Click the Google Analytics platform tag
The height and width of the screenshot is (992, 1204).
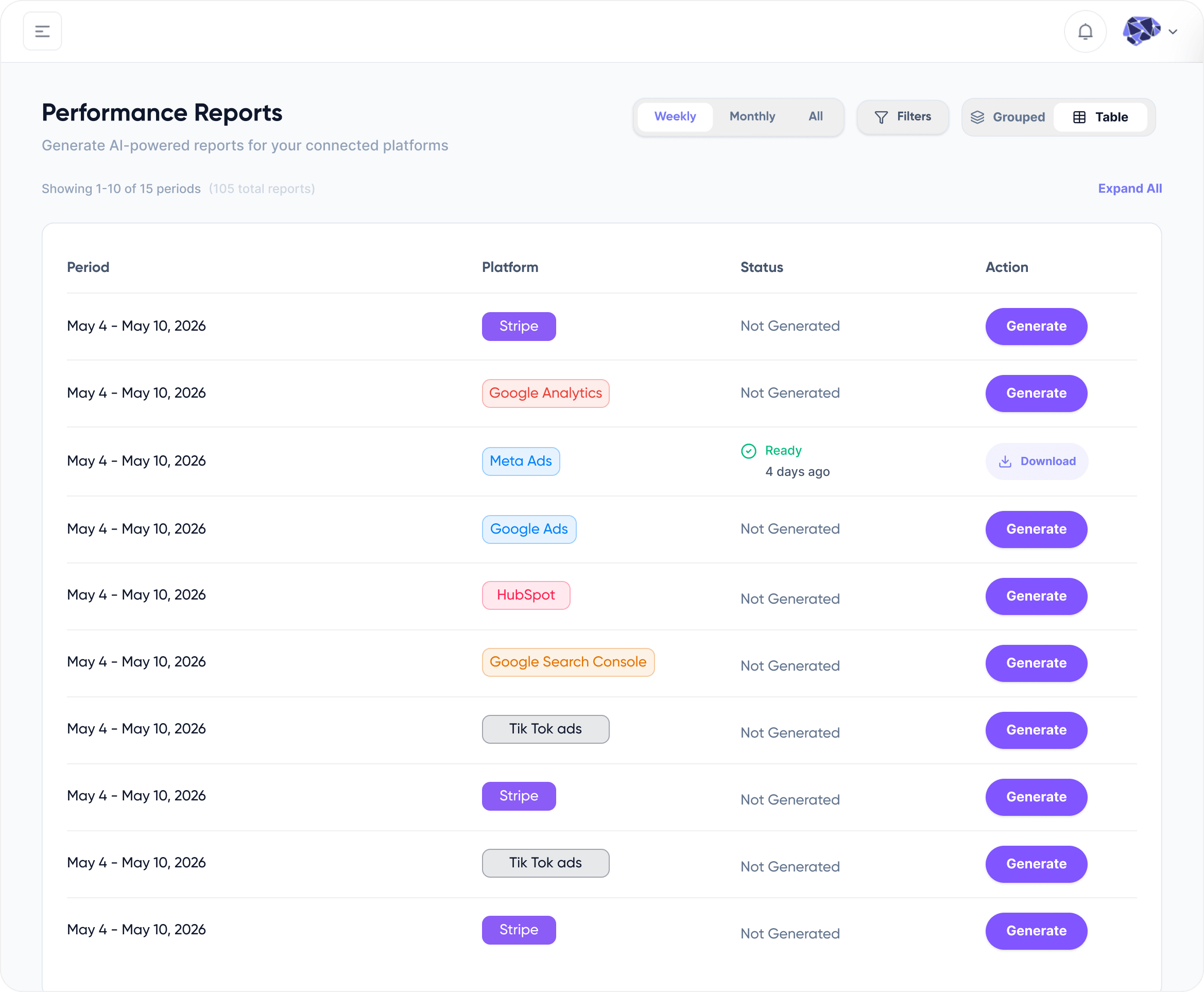[x=545, y=393]
